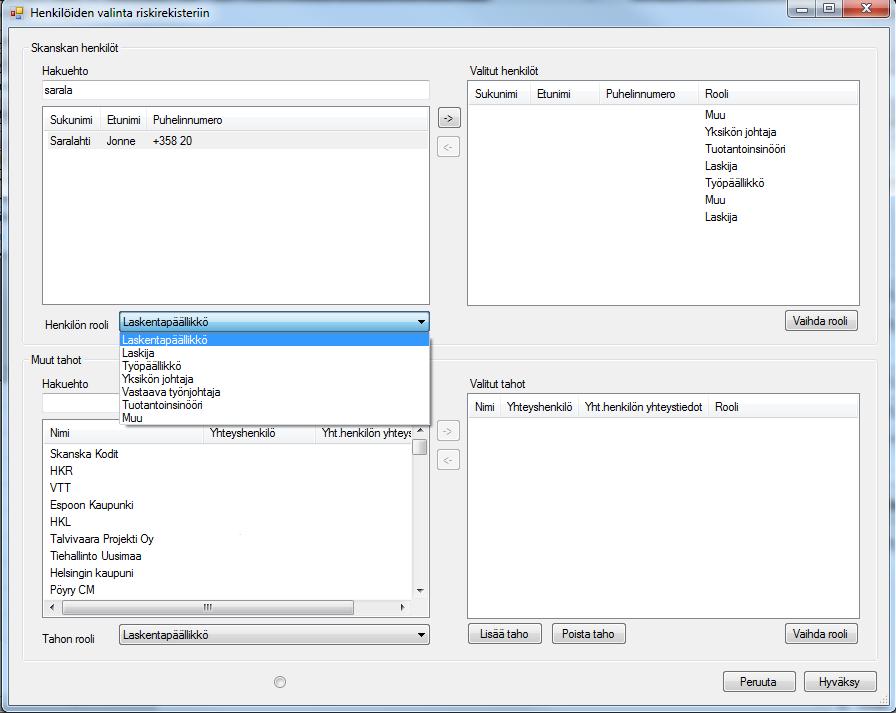Click the lower Vaihda rooli button
This screenshot has width=896, height=713.
[x=821, y=634]
